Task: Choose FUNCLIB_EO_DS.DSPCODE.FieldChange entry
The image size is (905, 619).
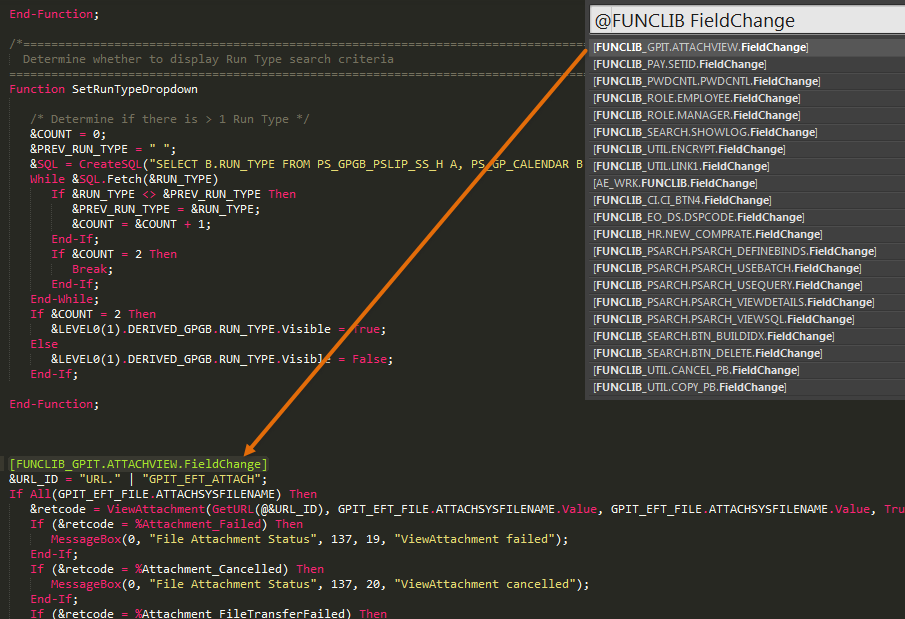Action: click(748, 217)
